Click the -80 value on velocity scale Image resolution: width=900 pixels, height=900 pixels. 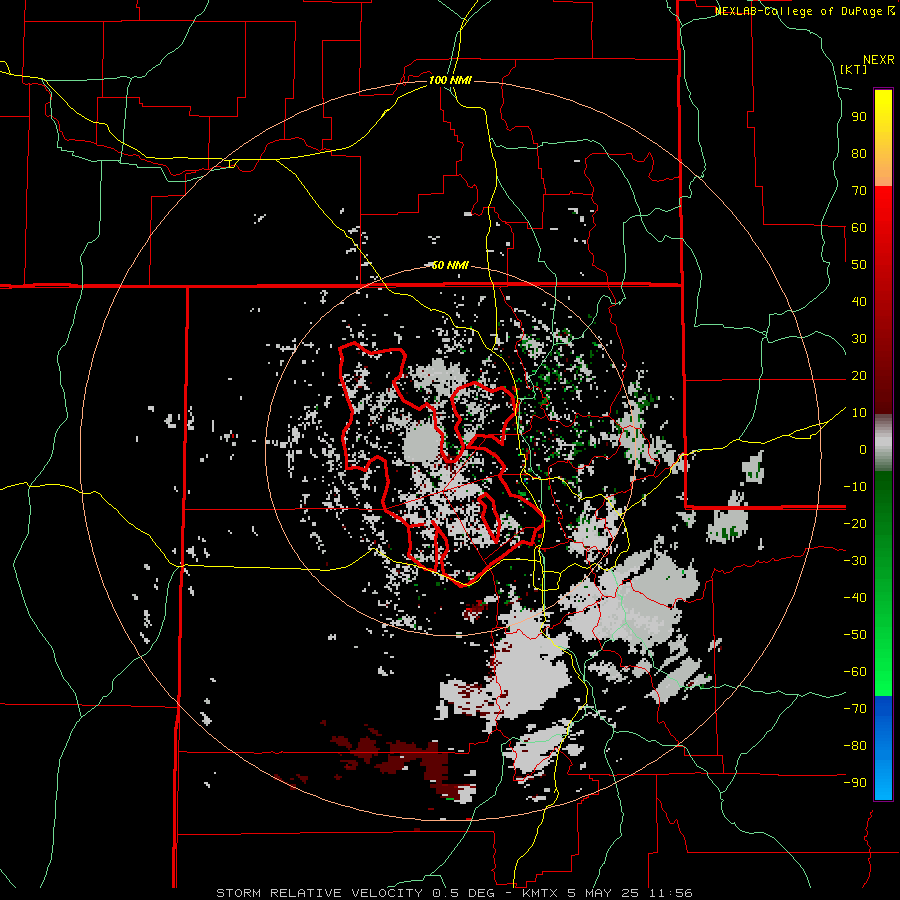[855, 746]
